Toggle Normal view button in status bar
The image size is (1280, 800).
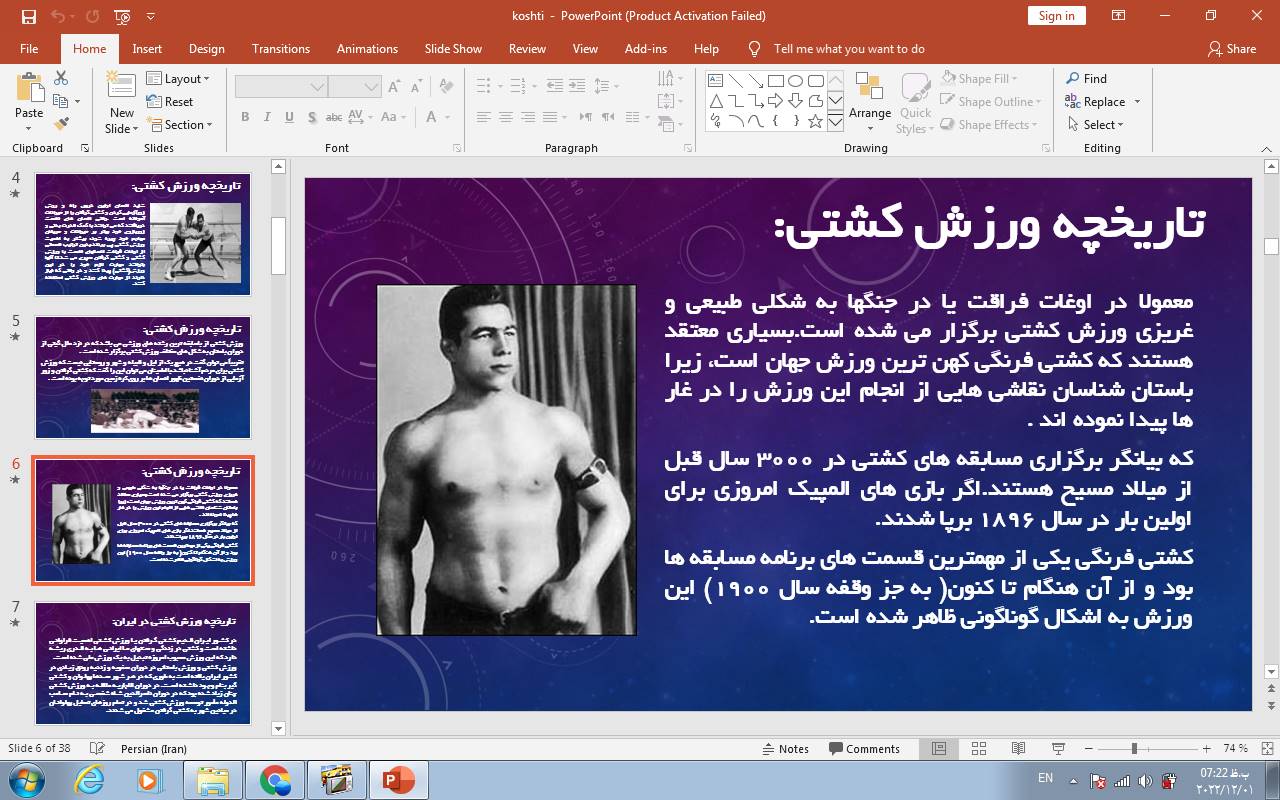[x=939, y=749]
